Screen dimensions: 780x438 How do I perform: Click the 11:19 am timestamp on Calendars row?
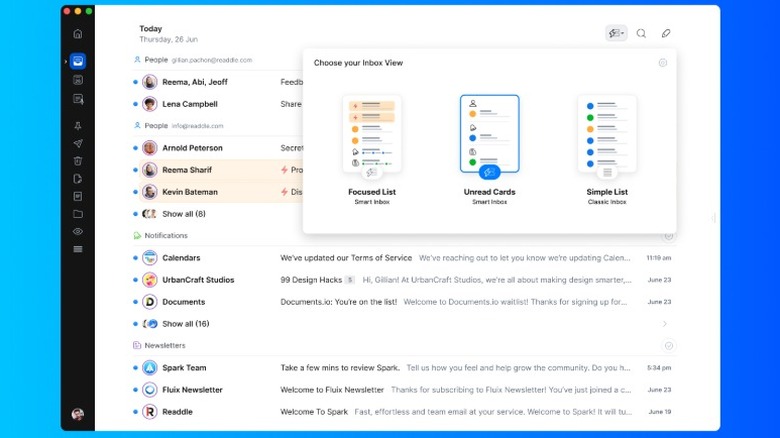(659, 258)
